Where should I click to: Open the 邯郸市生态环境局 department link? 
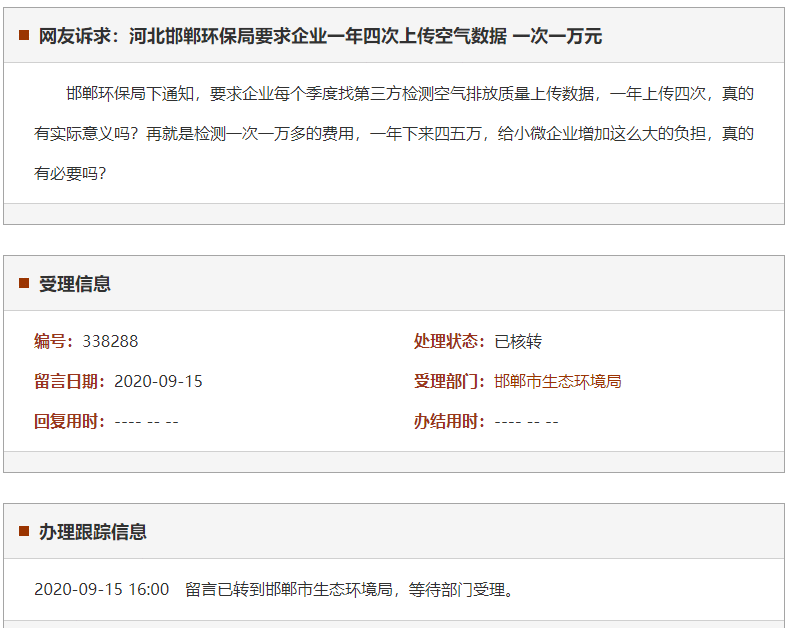coord(558,381)
